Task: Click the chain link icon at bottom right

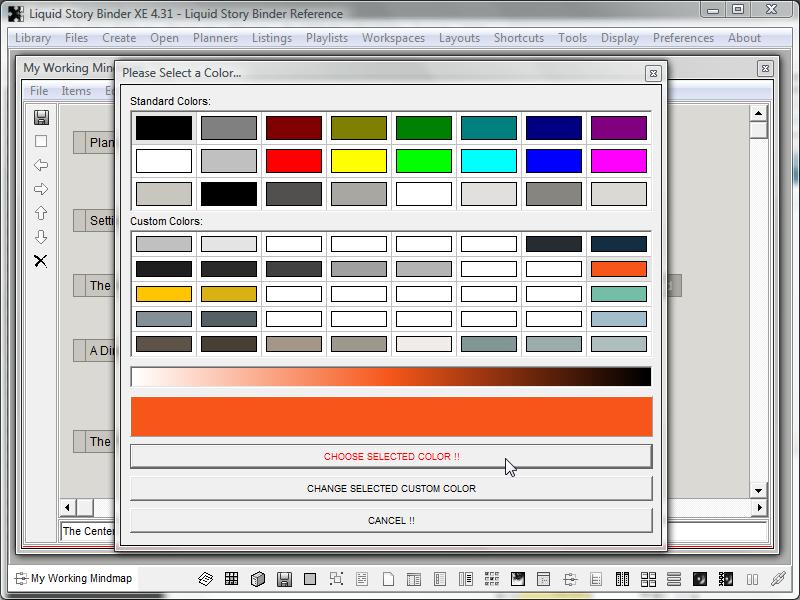Action: pyautogui.click(x=777, y=579)
